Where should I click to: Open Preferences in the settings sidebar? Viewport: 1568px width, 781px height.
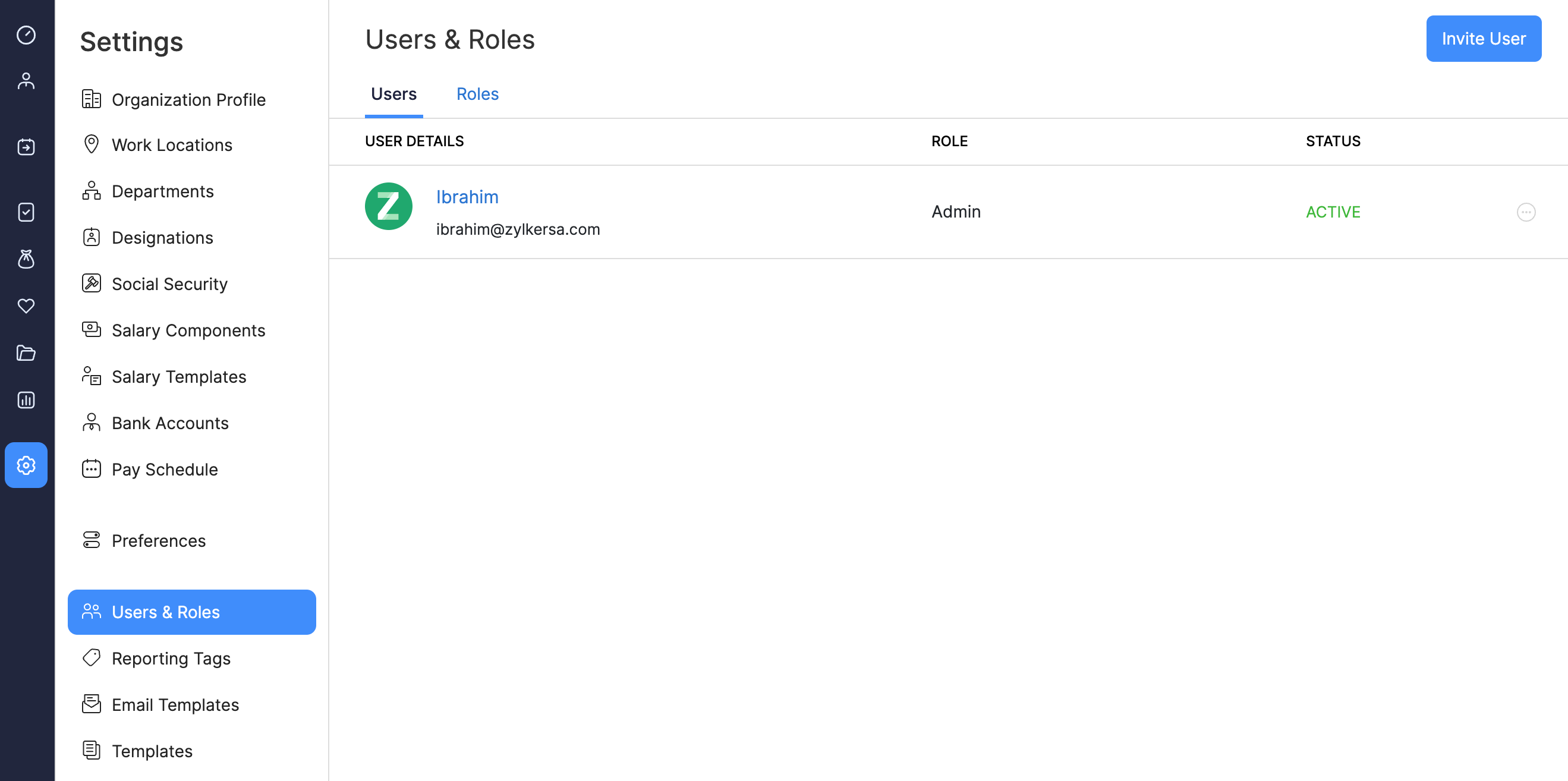pyautogui.click(x=158, y=540)
